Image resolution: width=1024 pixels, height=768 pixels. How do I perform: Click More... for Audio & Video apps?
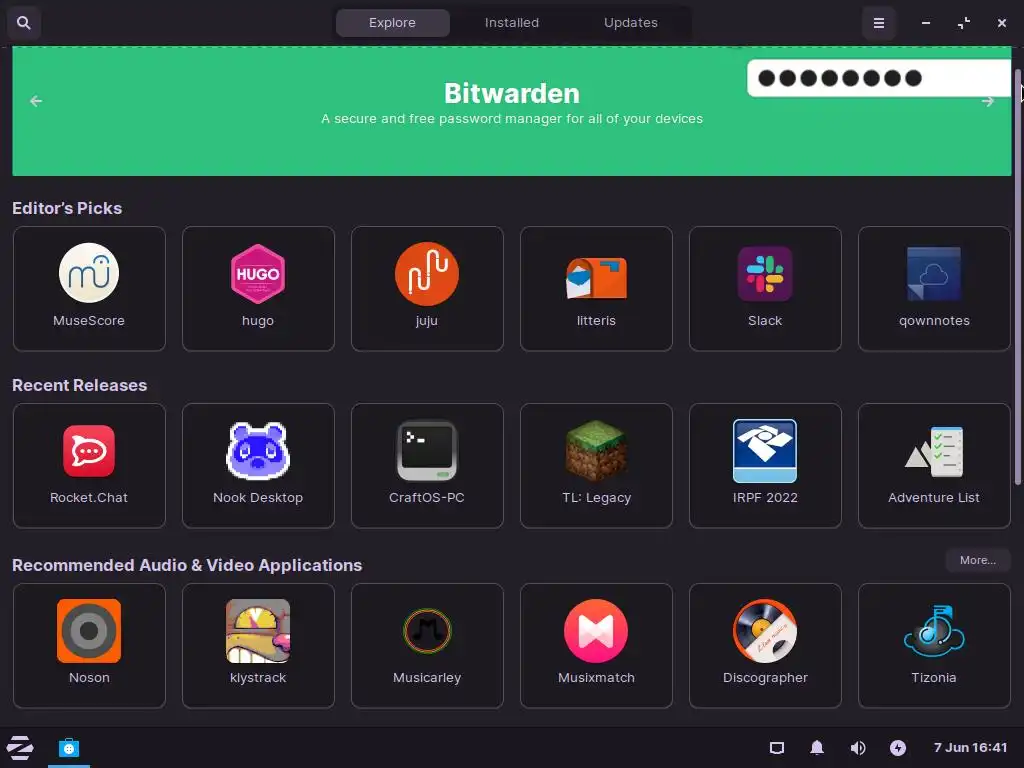coord(978,560)
